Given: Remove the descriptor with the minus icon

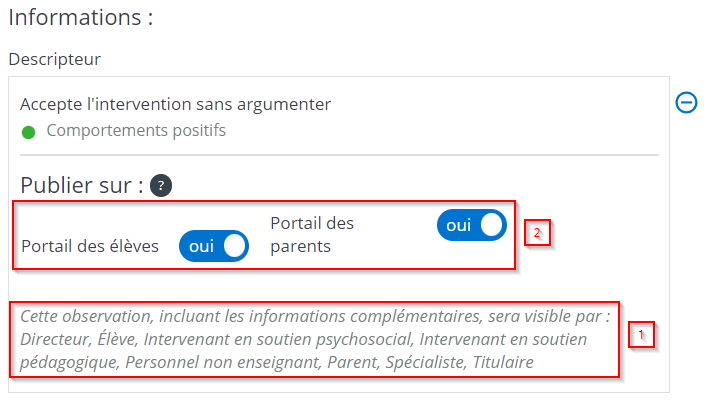Looking at the screenshot, I should point(686,102).
